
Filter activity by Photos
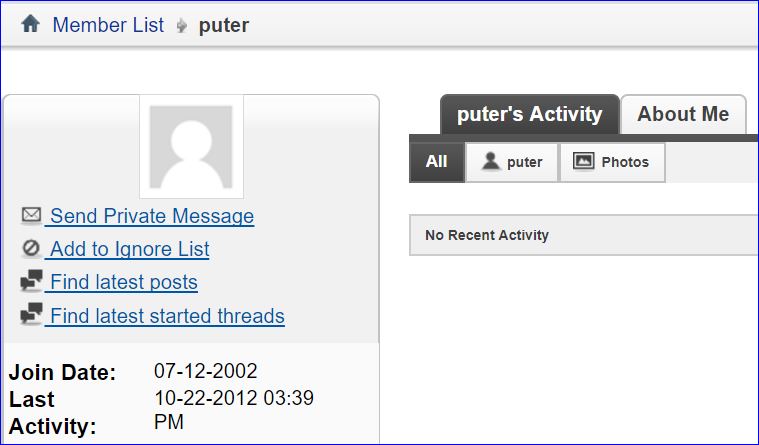pos(611,162)
